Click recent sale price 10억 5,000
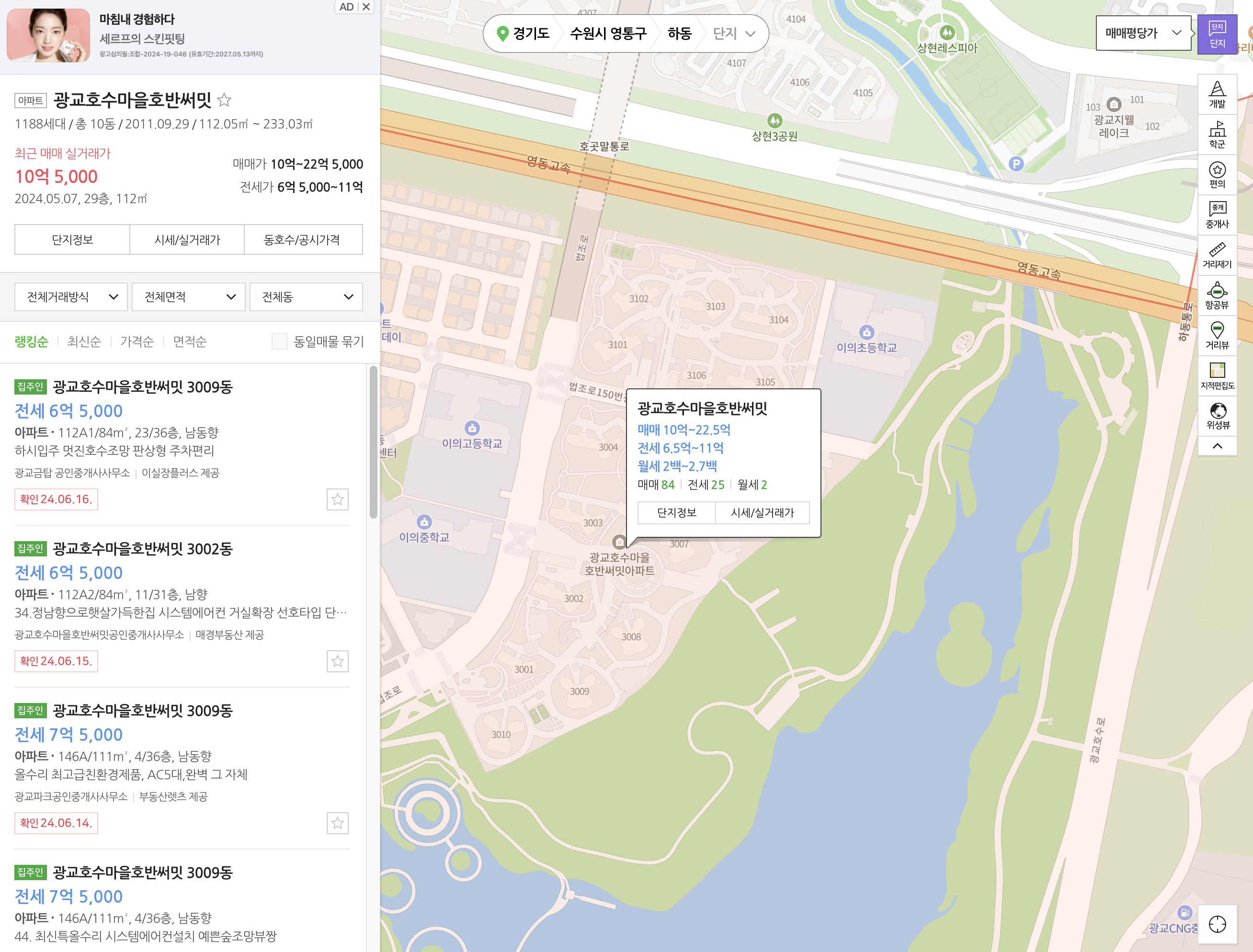This screenshot has height=952, width=1253. [56, 177]
